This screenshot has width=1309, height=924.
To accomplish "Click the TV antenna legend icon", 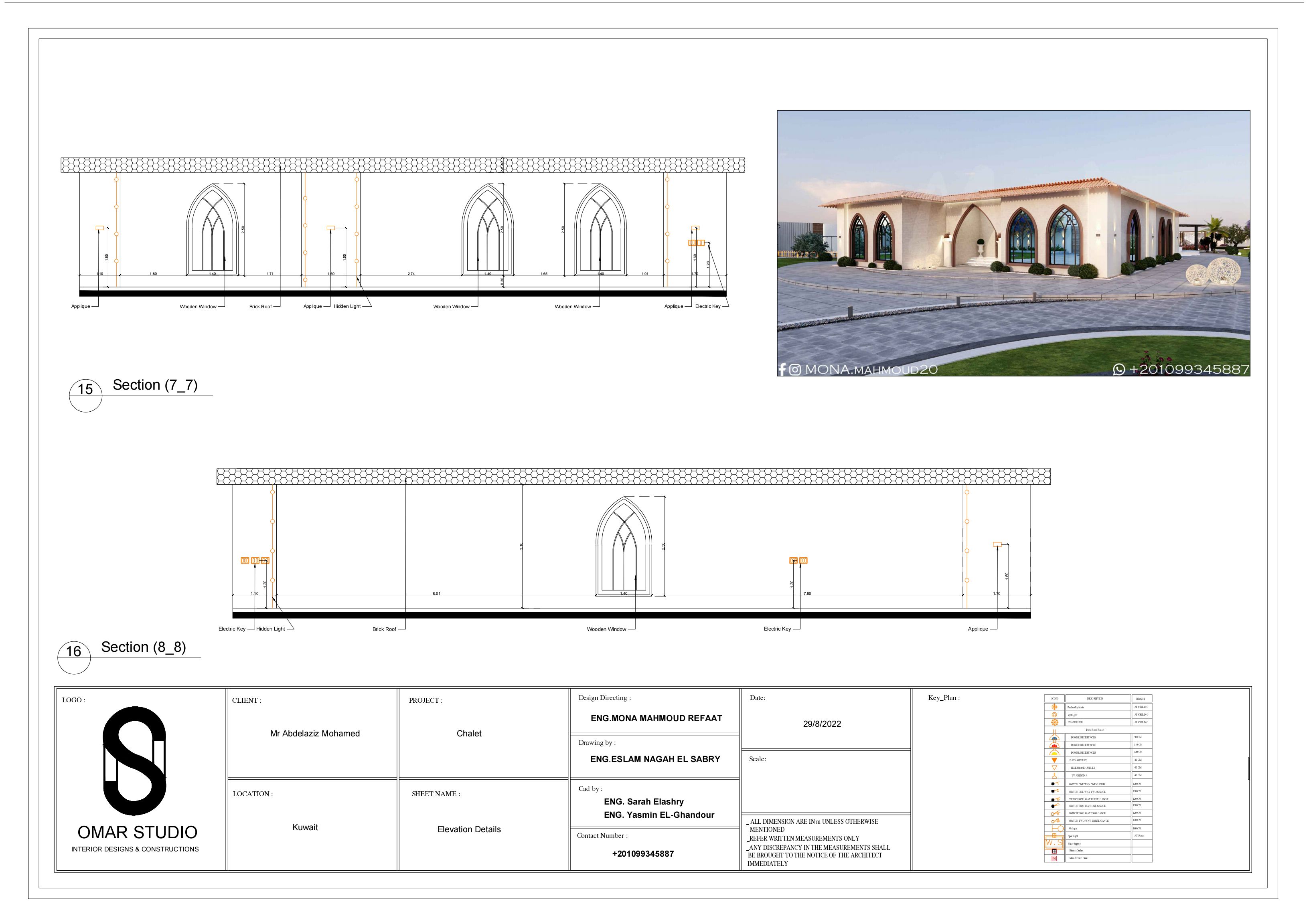I will click(x=1055, y=776).
